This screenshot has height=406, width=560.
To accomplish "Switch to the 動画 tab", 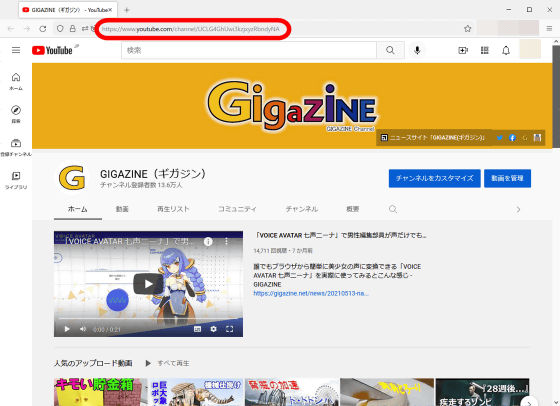I will click(122, 209).
